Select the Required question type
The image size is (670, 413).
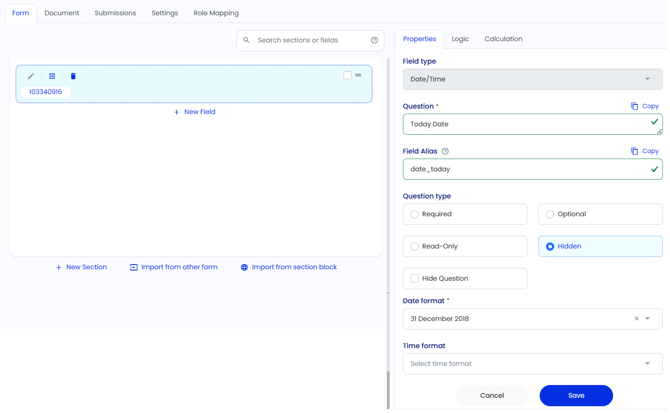[465, 214]
